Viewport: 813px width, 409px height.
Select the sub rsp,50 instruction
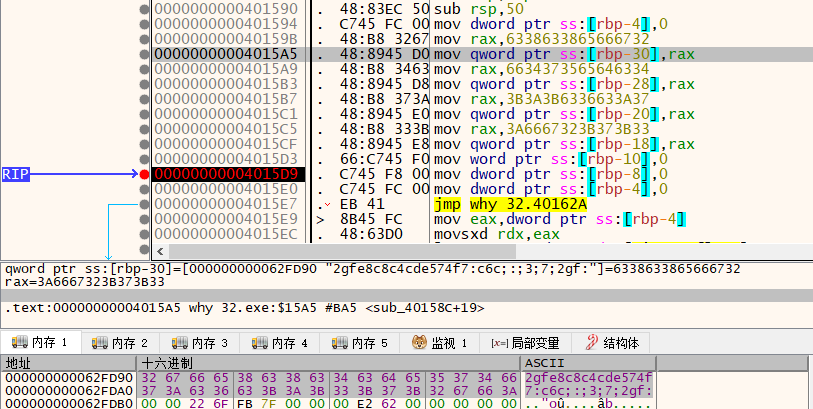tap(472, 8)
